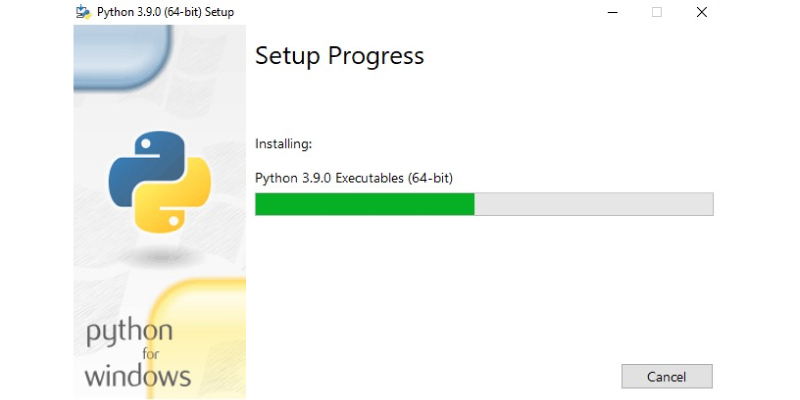Click the greyed-out maximize window button

pos(657,12)
